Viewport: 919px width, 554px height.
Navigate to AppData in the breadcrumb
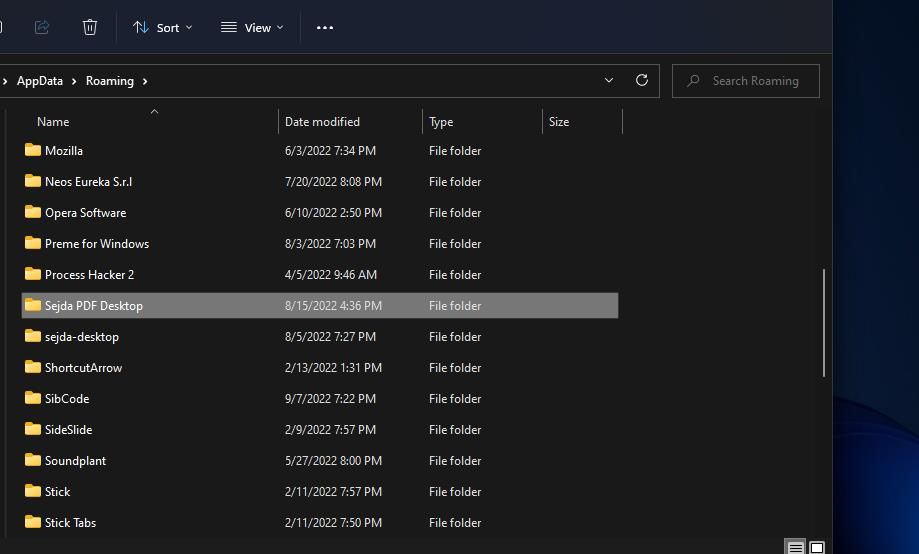(40, 81)
